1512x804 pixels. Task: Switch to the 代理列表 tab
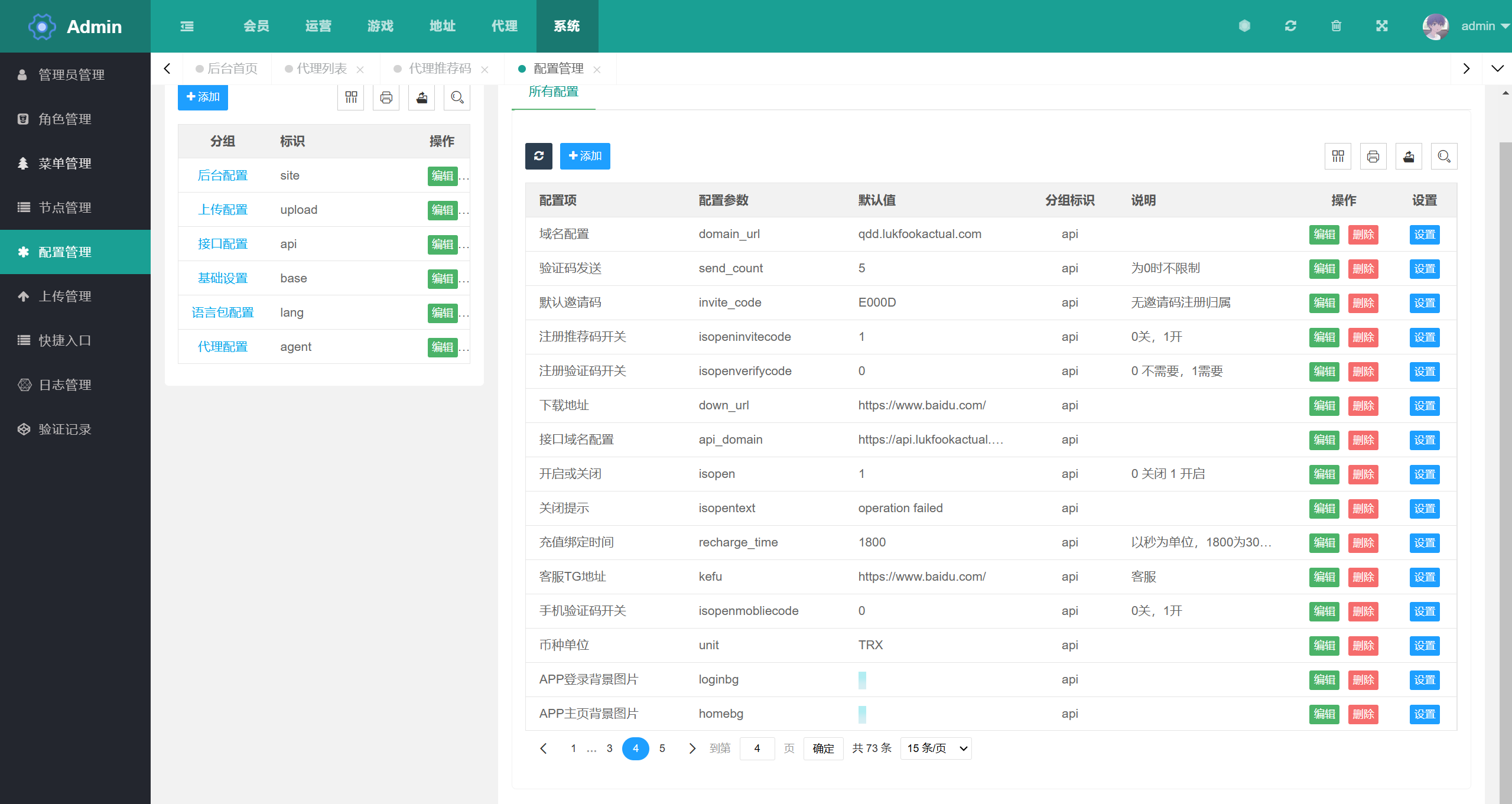321,69
